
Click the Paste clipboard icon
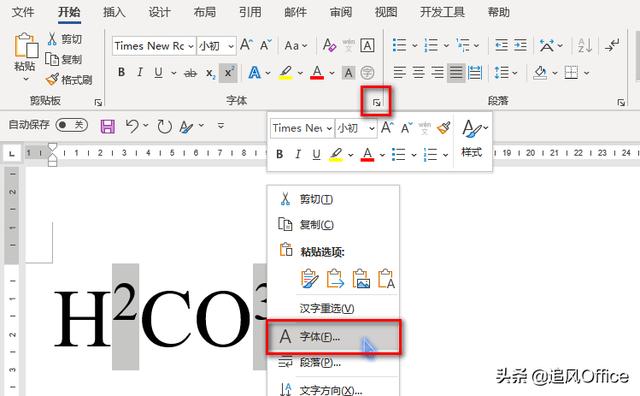26,45
